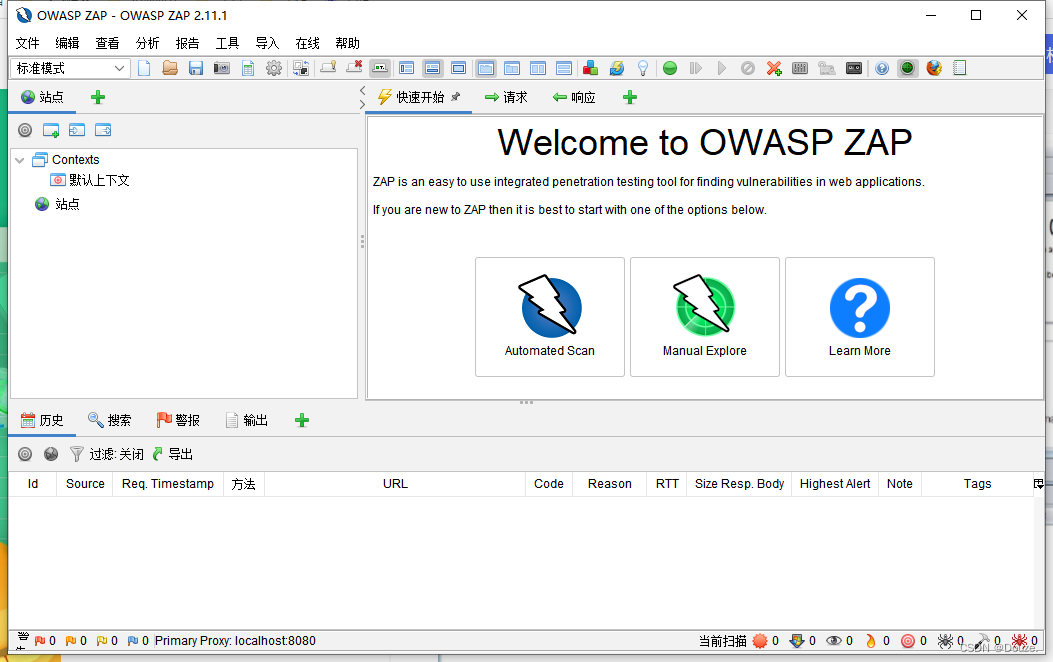Switch to the 警报 tab
The width and height of the screenshot is (1053, 662).
[178, 420]
